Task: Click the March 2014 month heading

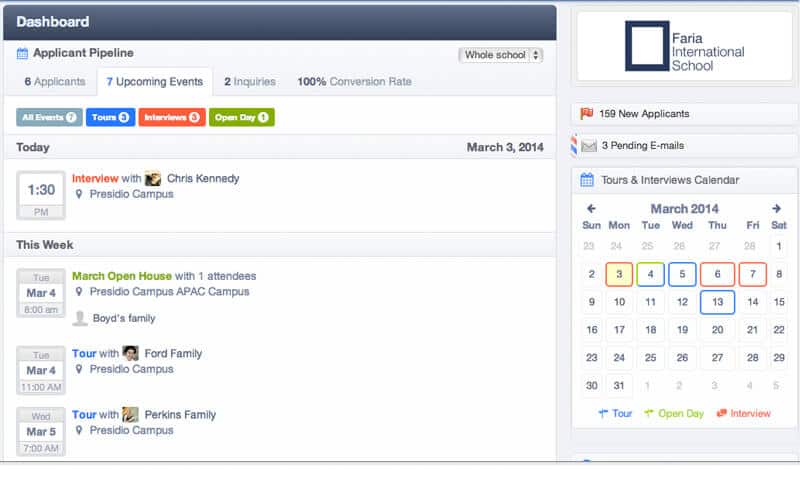Action: 684,209
